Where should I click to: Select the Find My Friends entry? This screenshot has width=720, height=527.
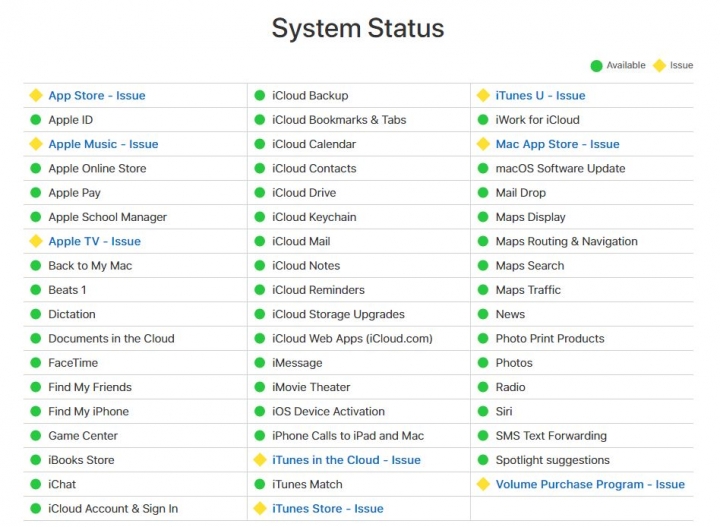[x=90, y=387]
